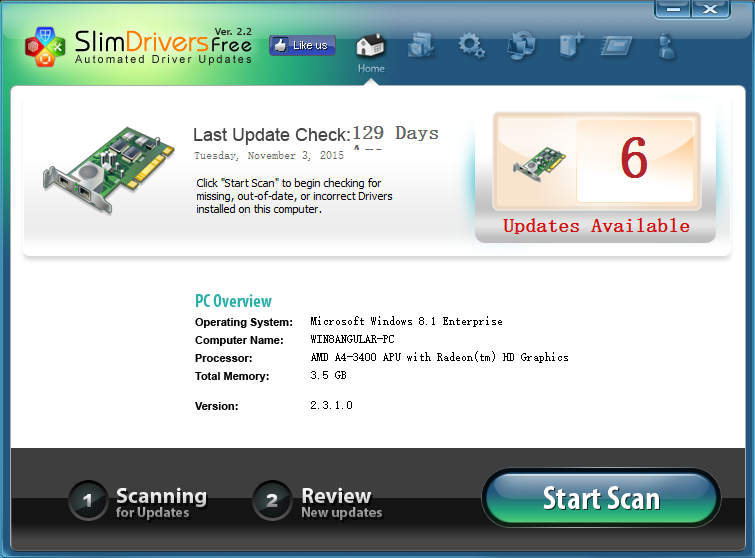Minimize the SlimDrivers window
The height and width of the screenshot is (558, 755).
tap(673, 9)
